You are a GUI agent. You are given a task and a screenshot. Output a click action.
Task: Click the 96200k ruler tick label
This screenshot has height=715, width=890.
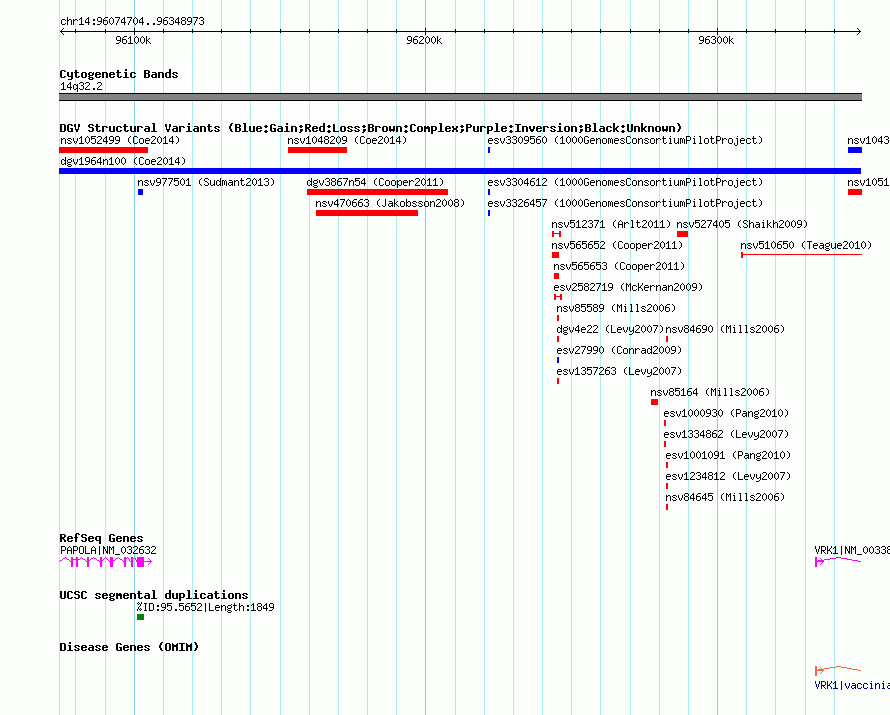click(x=424, y=40)
